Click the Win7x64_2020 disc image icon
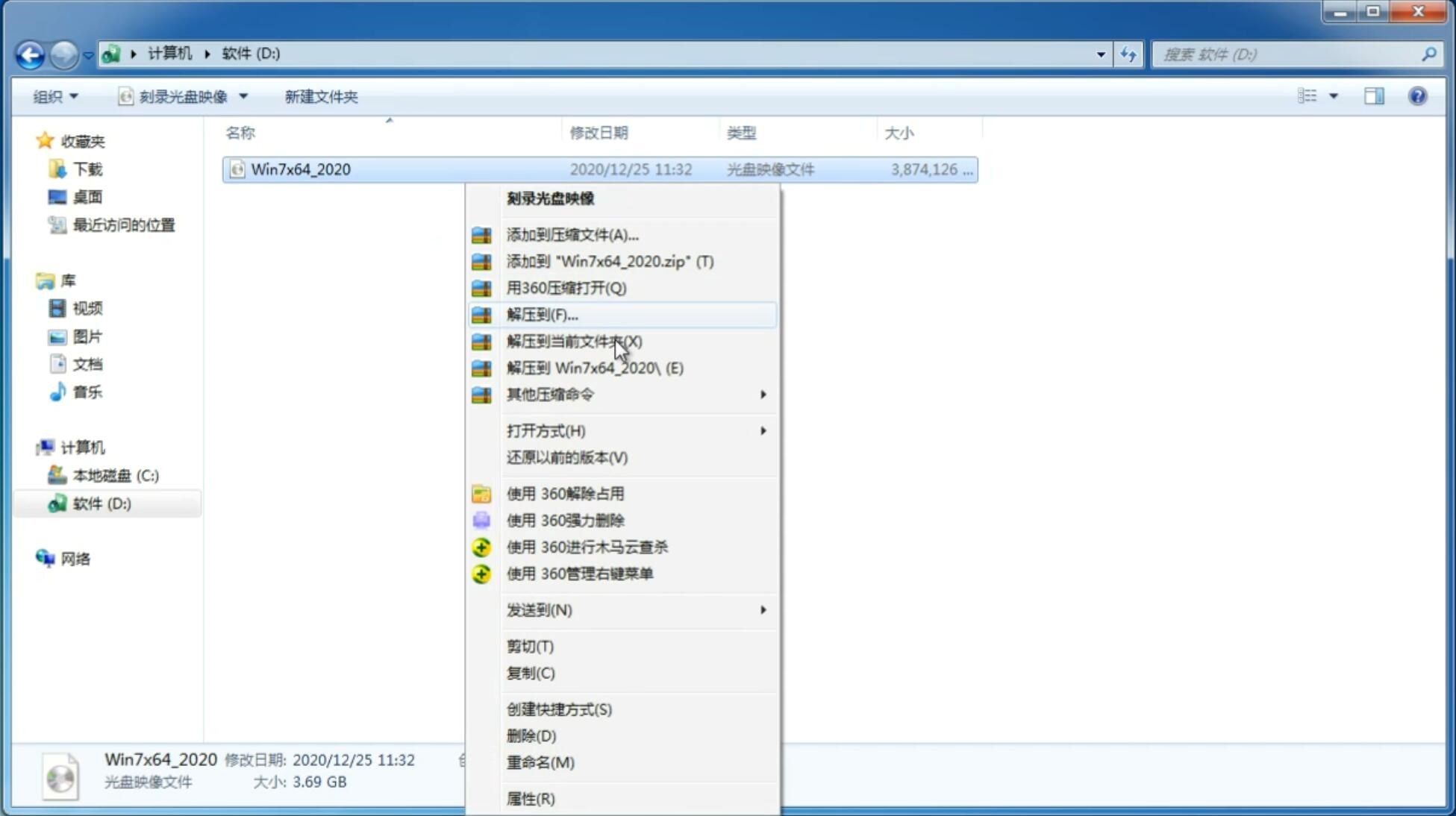The height and width of the screenshot is (816, 1456). click(x=237, y=169)
